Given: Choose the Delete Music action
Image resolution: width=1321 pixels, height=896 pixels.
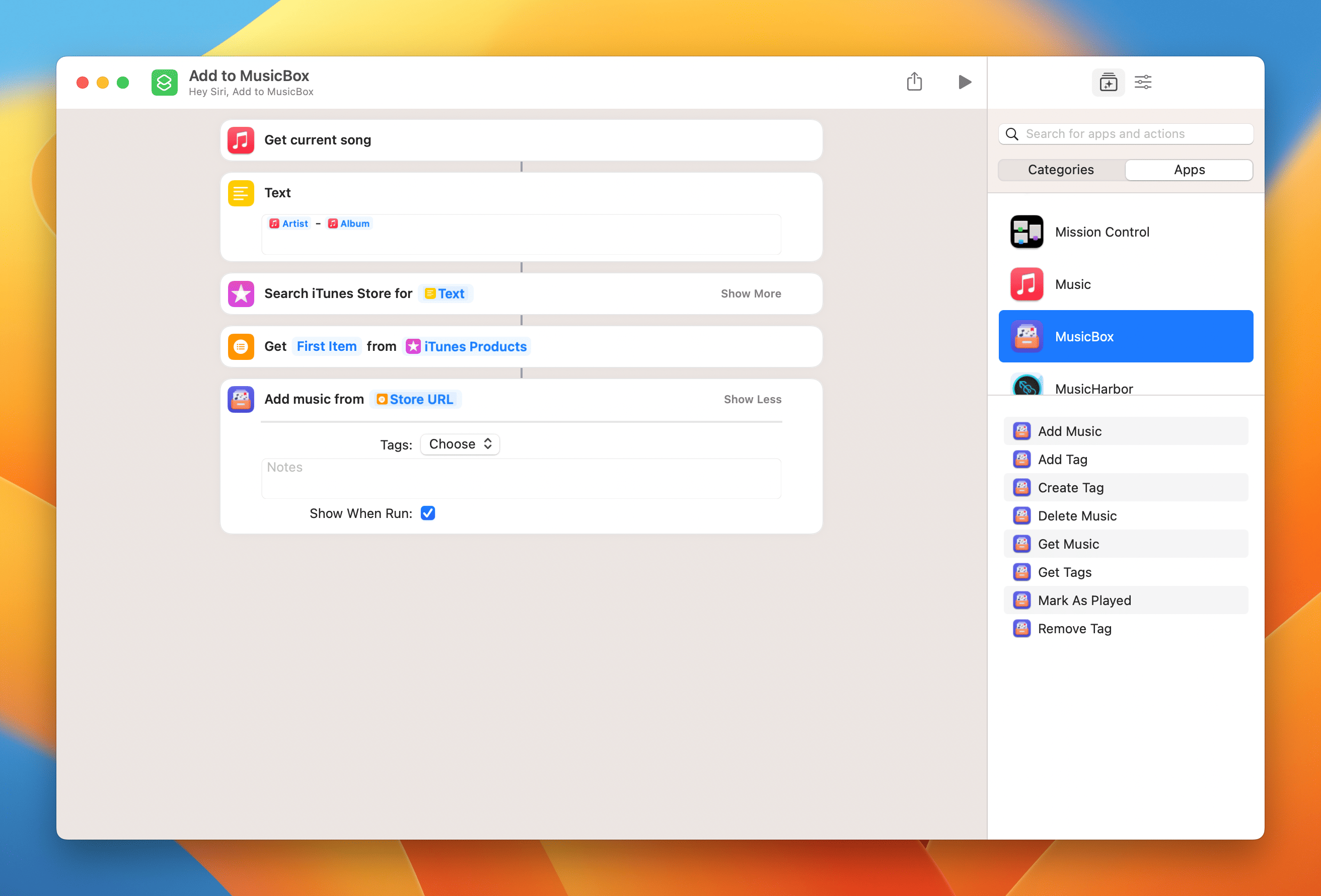Looking at the screenshot, I should pos(1126,516).
